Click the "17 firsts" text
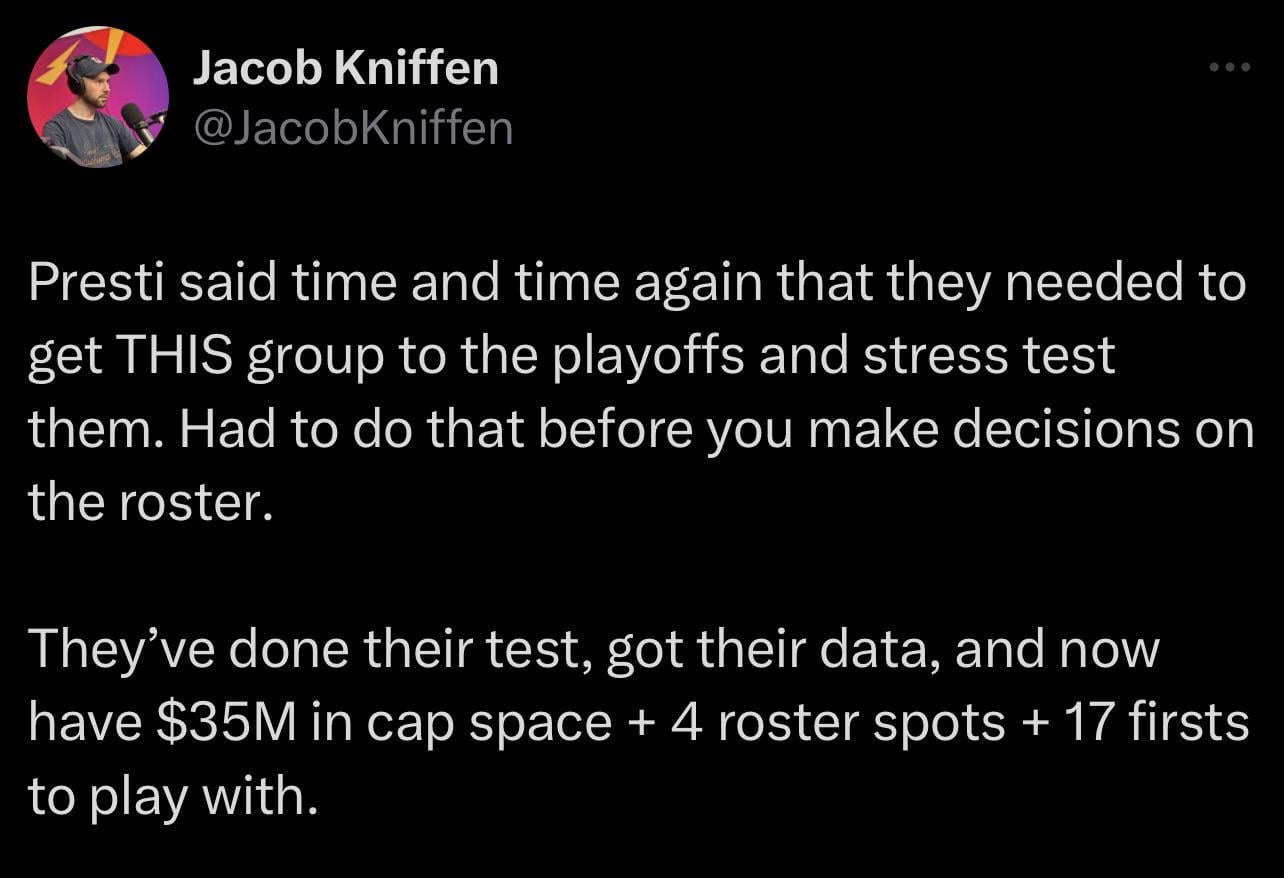This screenshot has height=878, width=1284. [x=1158, y=723]
